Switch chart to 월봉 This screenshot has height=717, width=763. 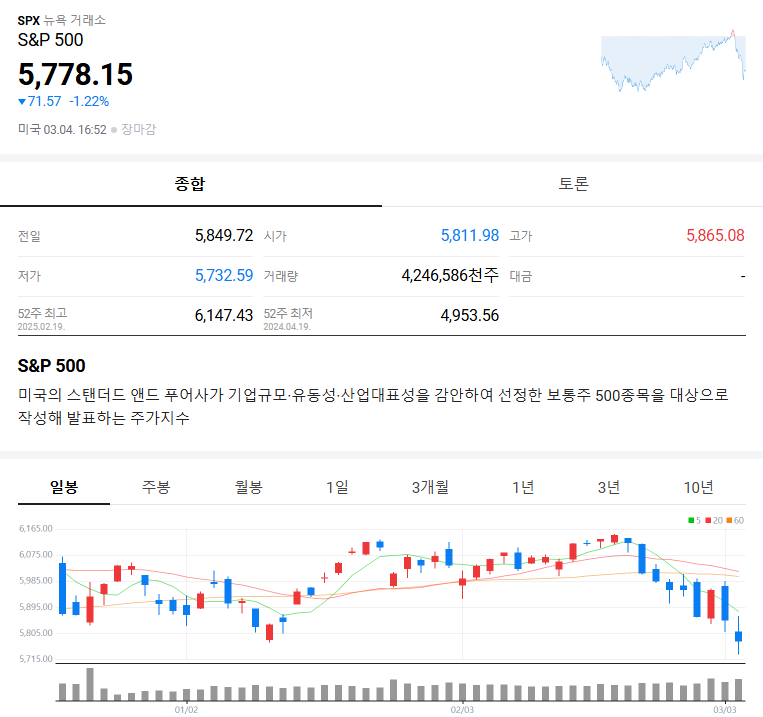(x=248, y=487)
